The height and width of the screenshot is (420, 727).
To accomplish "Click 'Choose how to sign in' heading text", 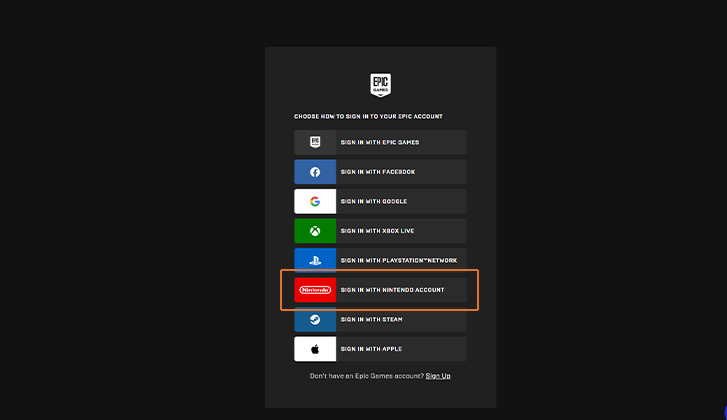I will 368,116.
